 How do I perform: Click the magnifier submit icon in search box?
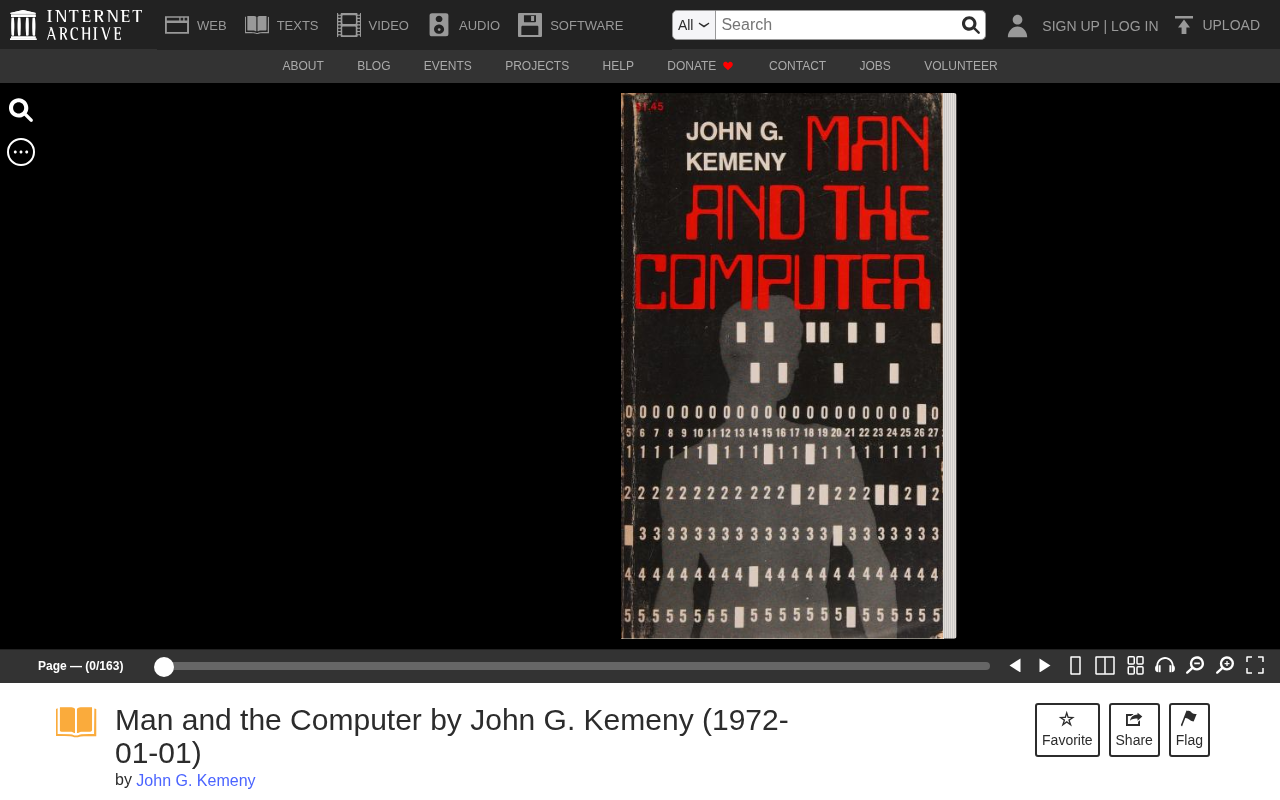970,25
